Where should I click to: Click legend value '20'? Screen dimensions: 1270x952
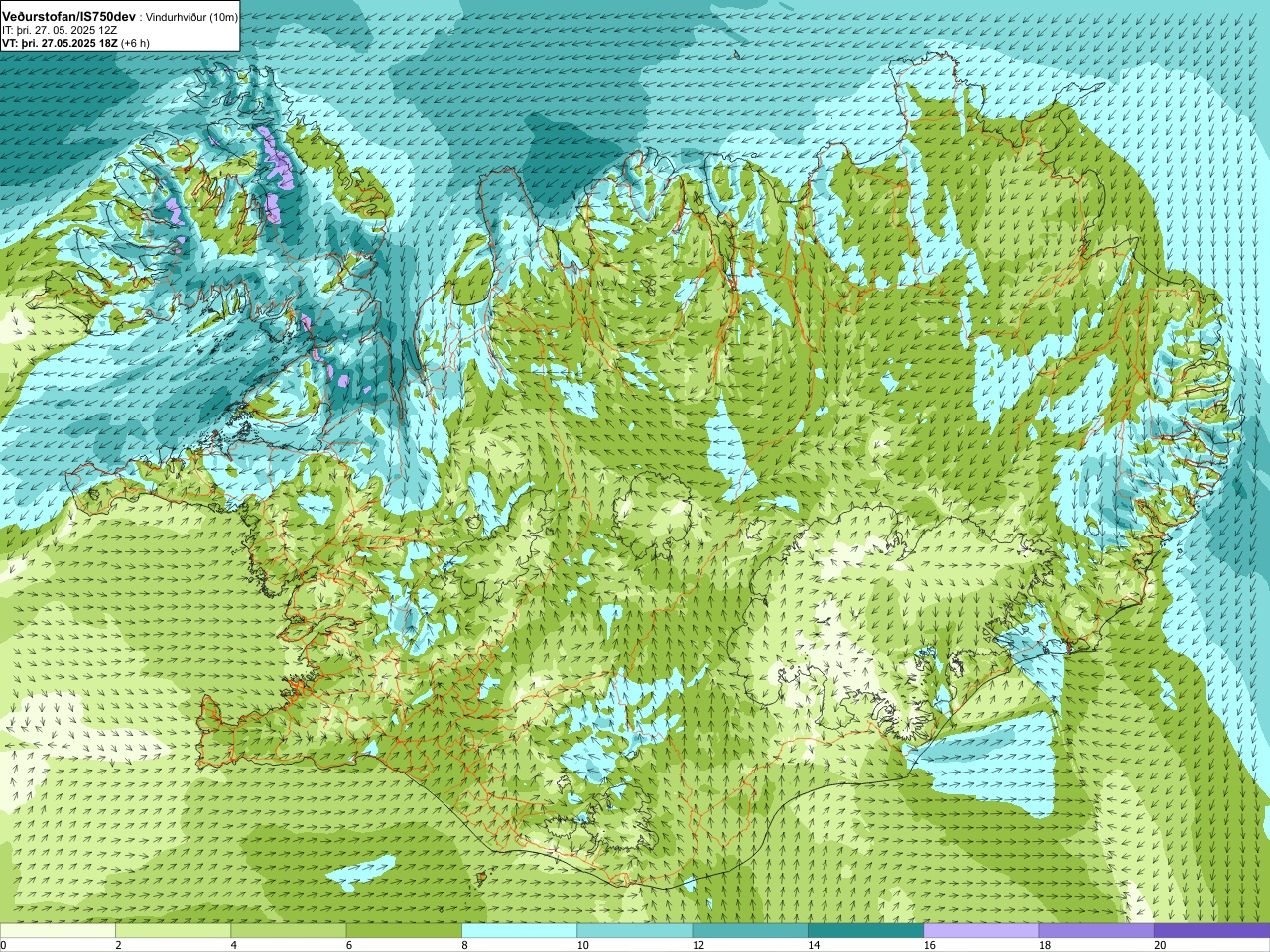1160,945
